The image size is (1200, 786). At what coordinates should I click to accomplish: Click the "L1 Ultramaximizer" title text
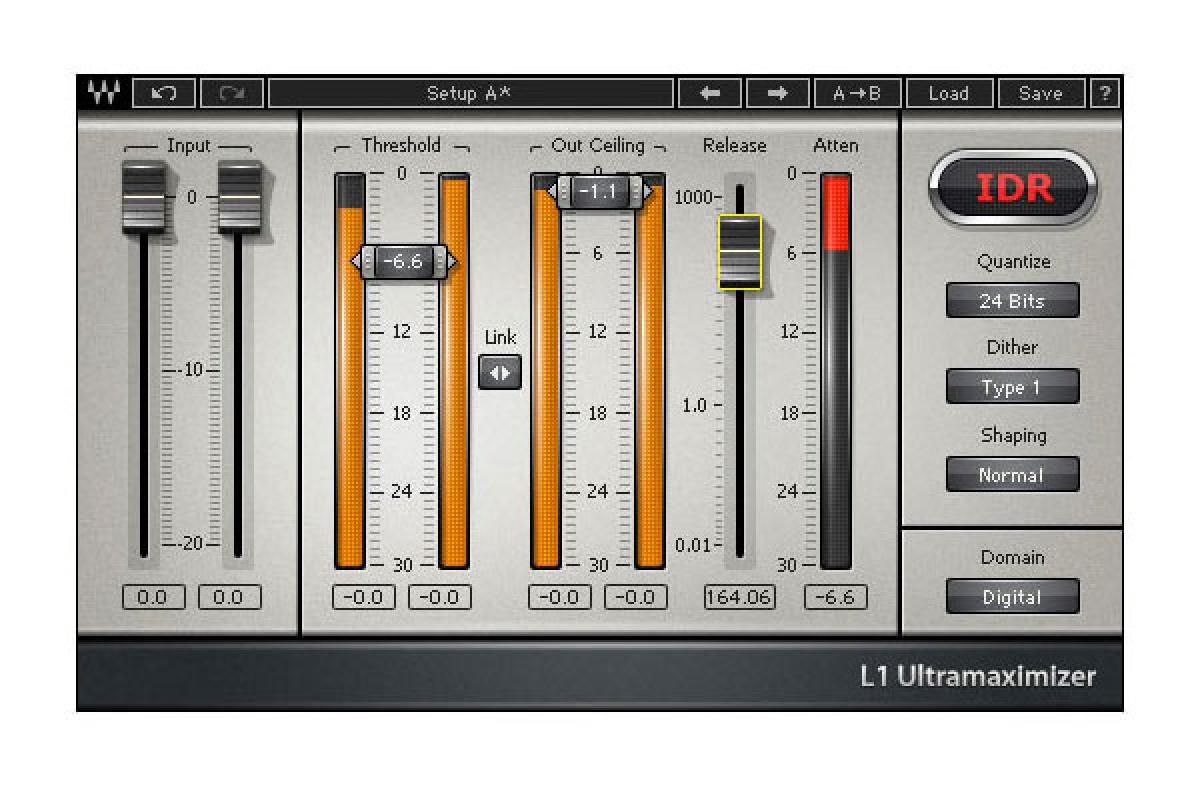tap(978, 677)
